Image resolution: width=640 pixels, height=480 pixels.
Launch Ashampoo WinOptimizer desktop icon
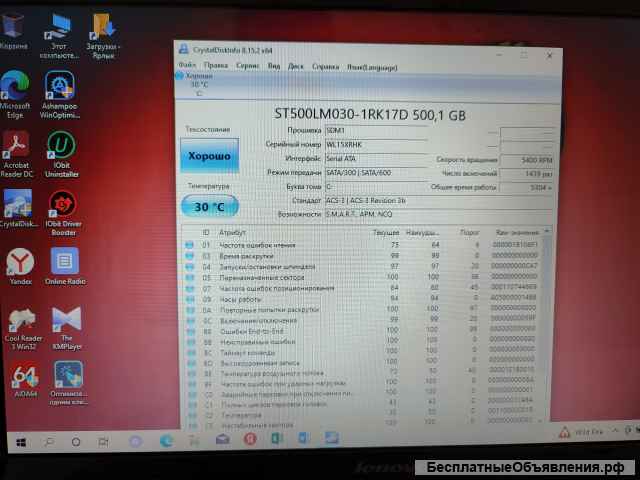pos(60,94)
